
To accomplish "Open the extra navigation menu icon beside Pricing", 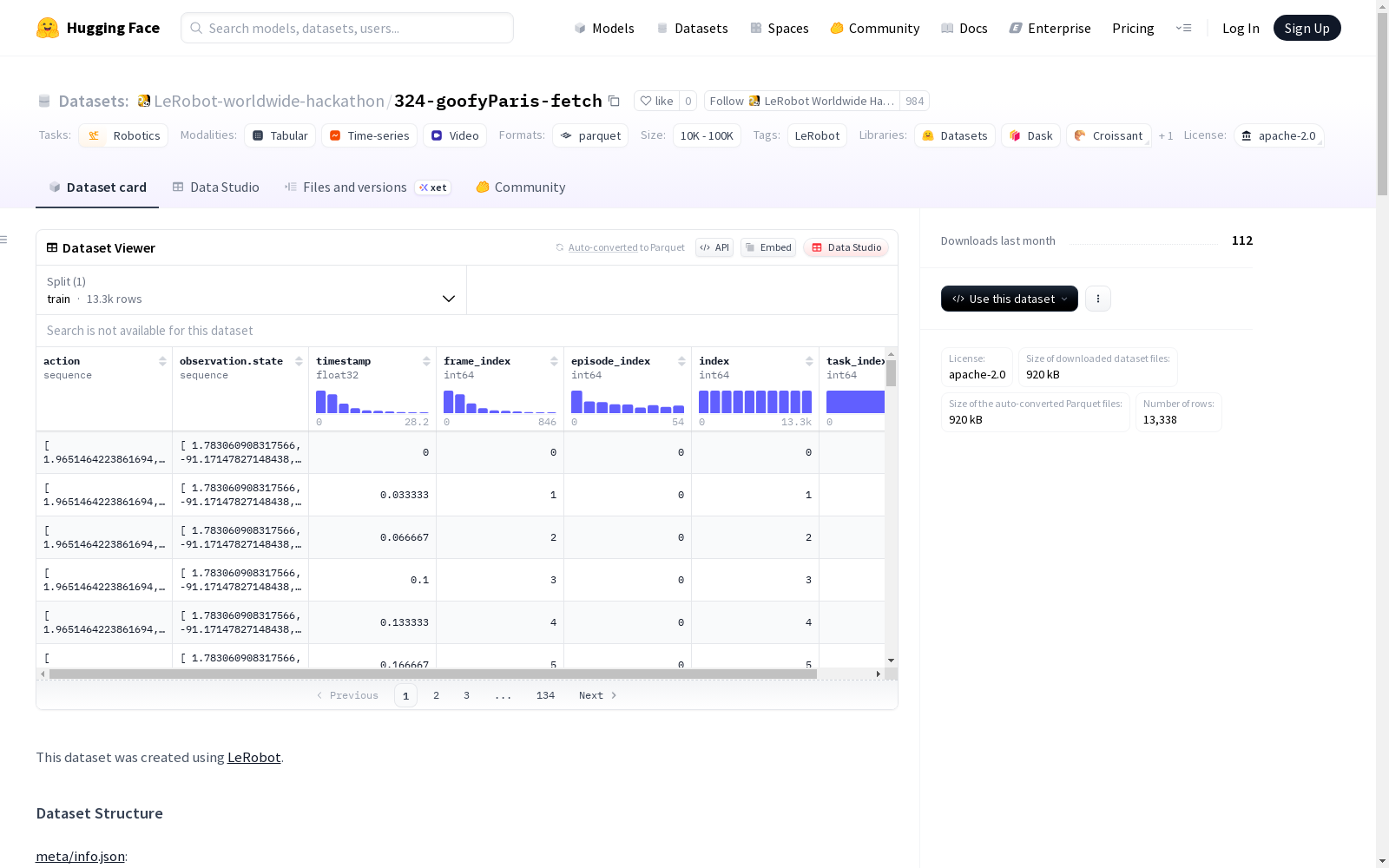I will coord(1183,28).
